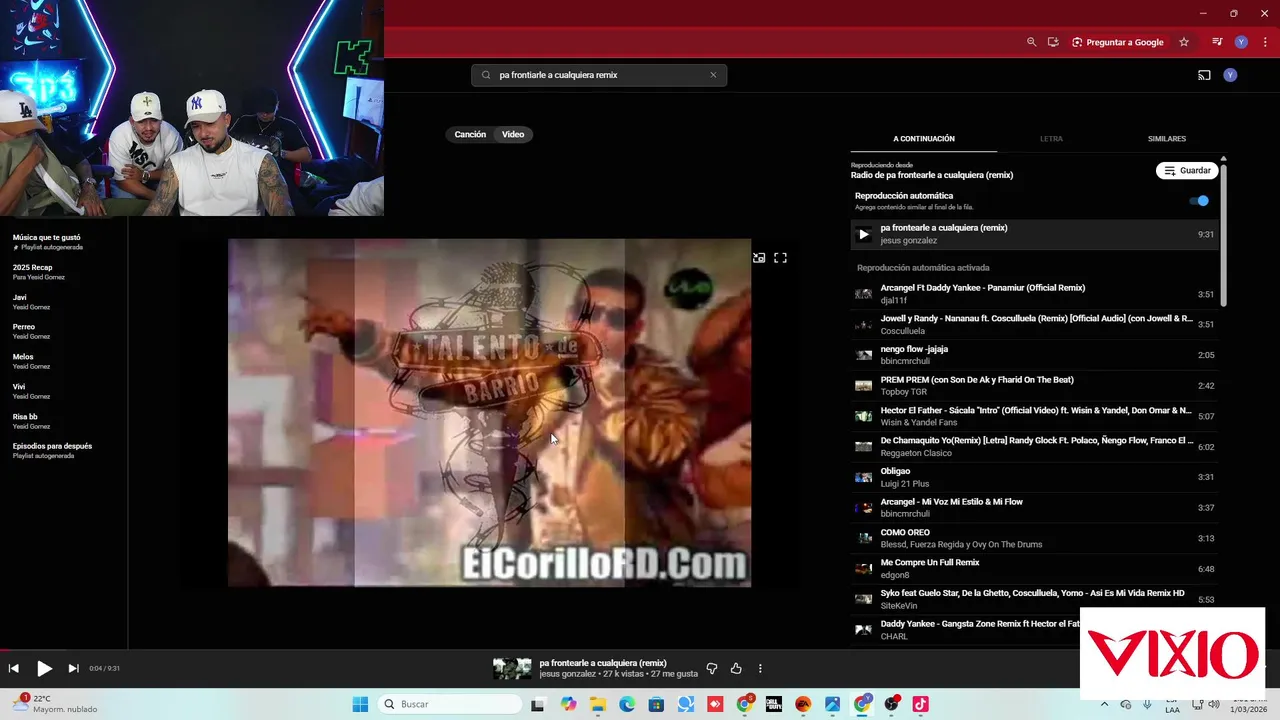The width and height of the screenshot is (1280, 720).
Task: Click Preguntar a Google button
Action: point(1118,42)
